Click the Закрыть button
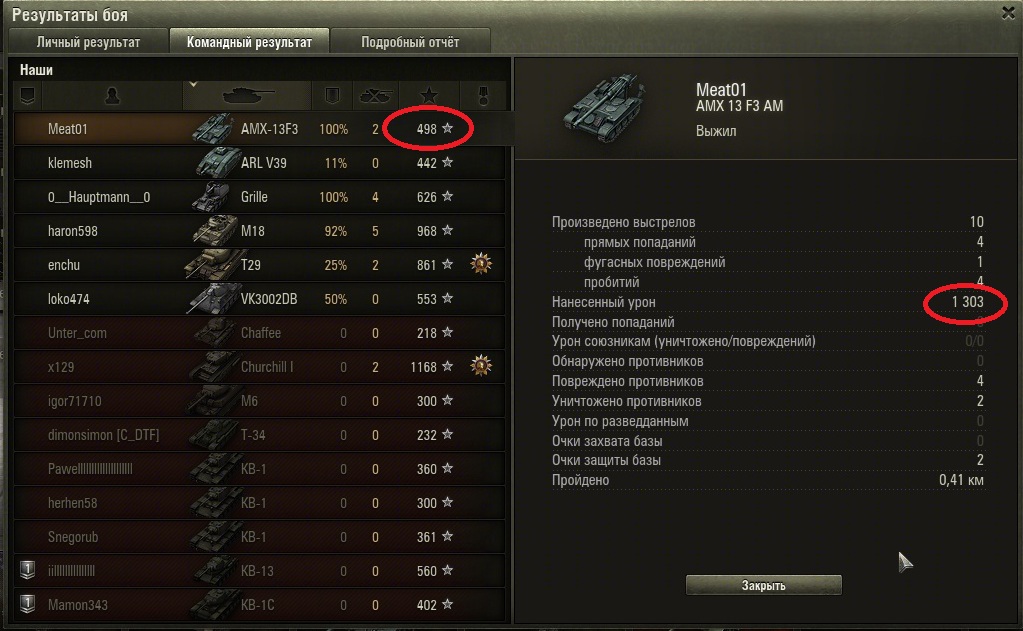The width and height of the screenshot is (1023, 631). (763, 585)
